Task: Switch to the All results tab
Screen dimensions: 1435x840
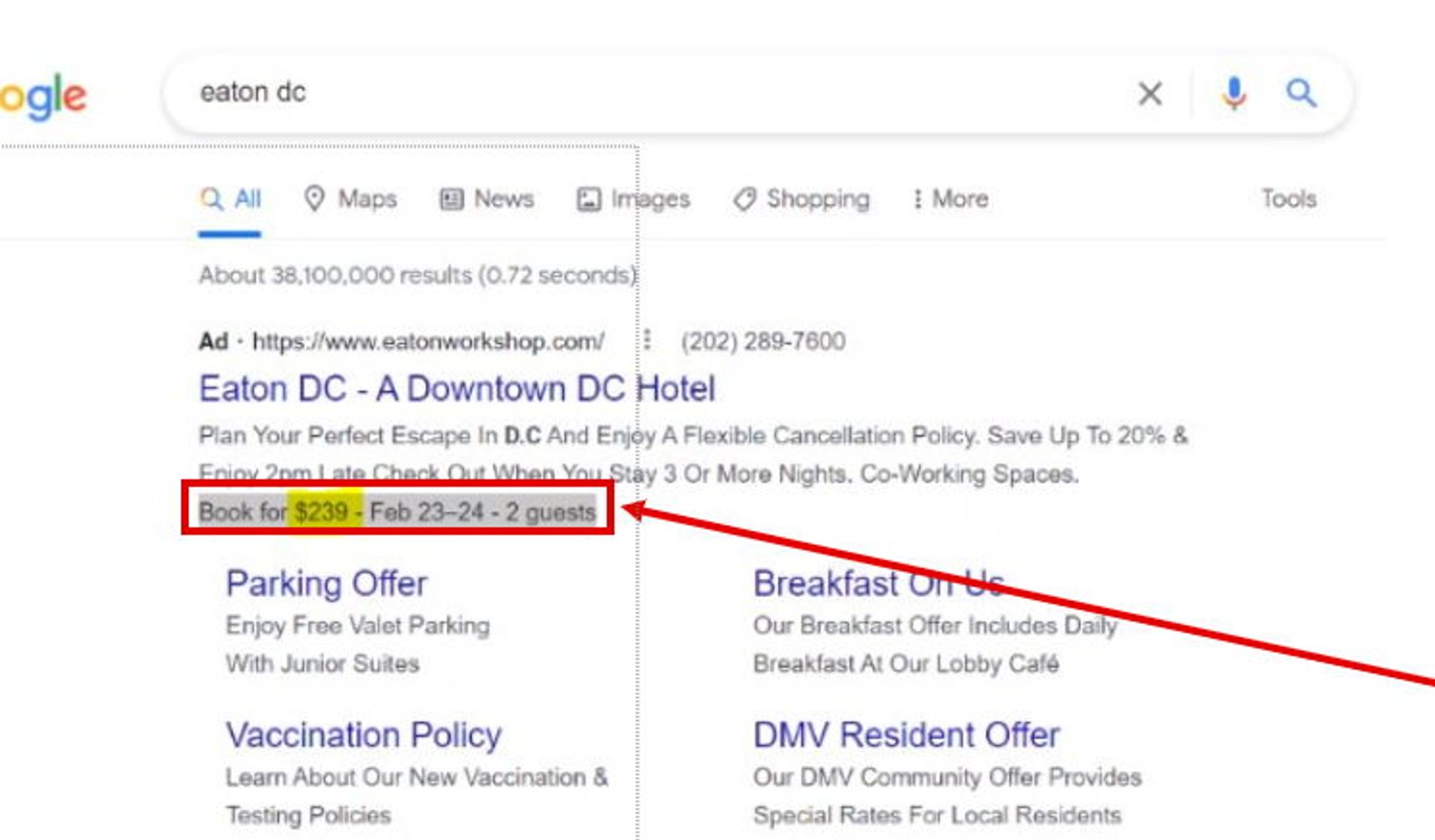Action: (x=230, y=199)
